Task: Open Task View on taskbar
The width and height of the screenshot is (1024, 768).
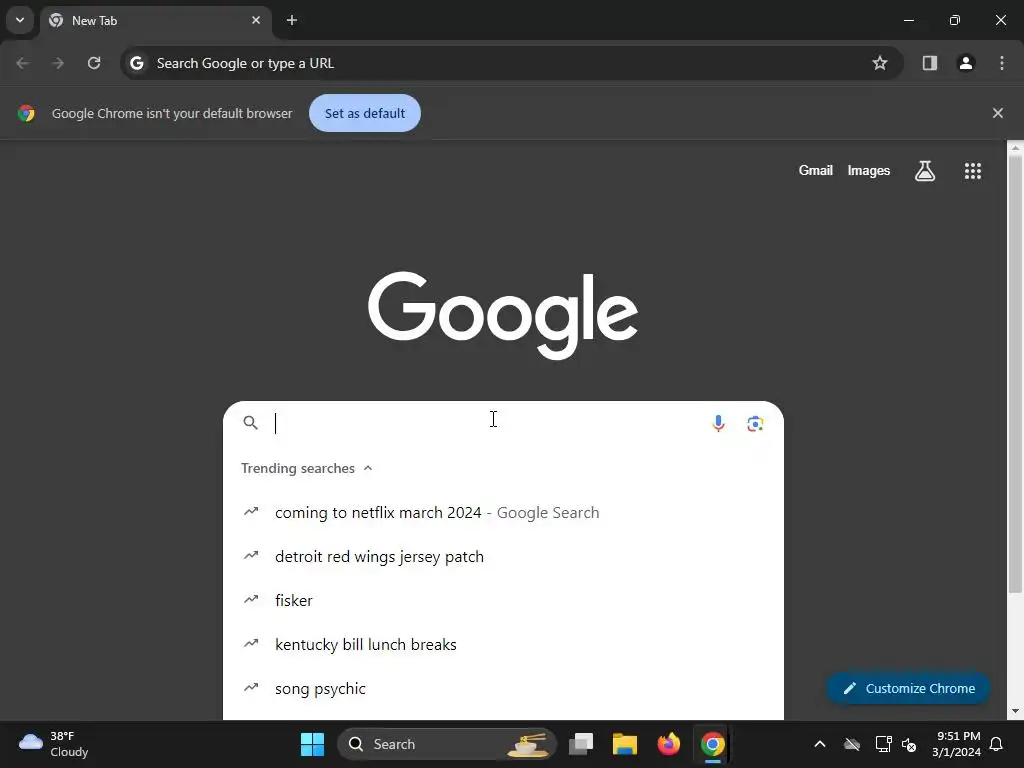Action: [x=581, y=744]
